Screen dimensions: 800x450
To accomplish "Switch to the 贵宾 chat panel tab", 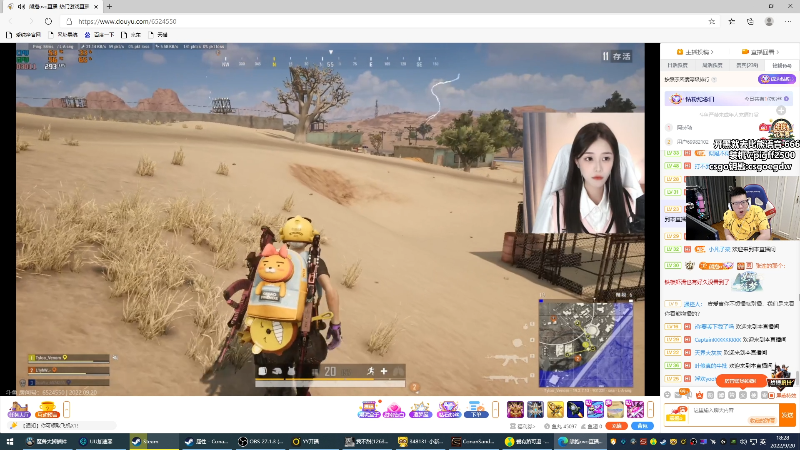I will (x=747, y=65).
